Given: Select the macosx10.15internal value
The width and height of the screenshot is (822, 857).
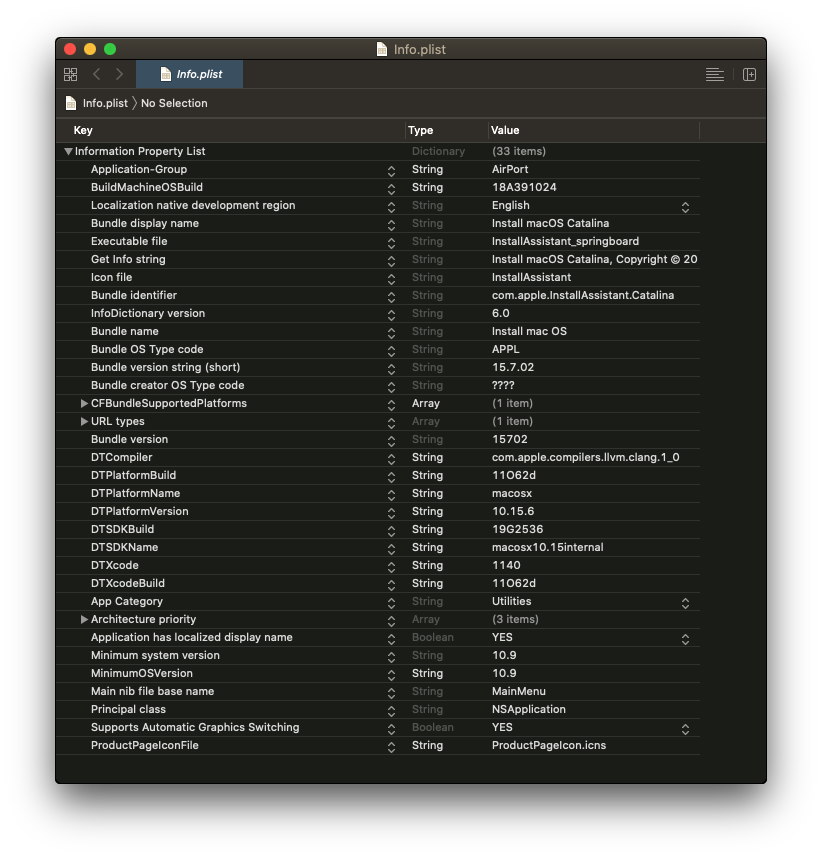Looking at the screenshot, I should pos(548,548).
